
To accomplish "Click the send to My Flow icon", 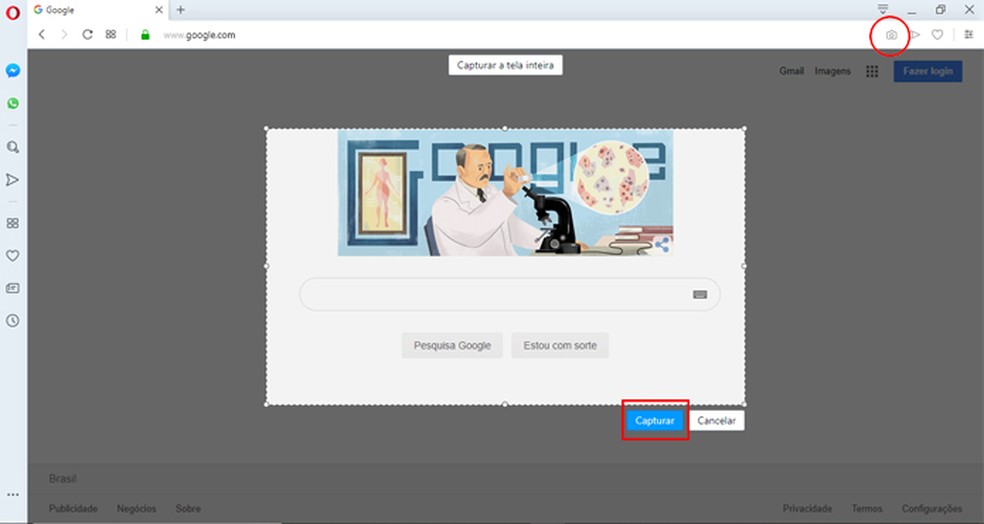I will 916,35.
